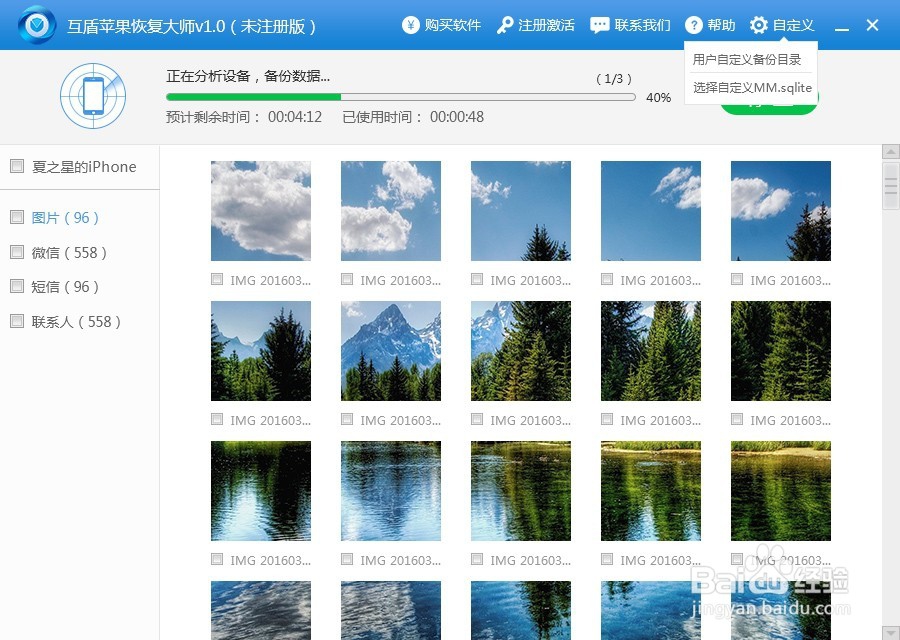900x640 pixels.
Task: Open second-row first thumbnail with dark pine
Action: (261, 351)
